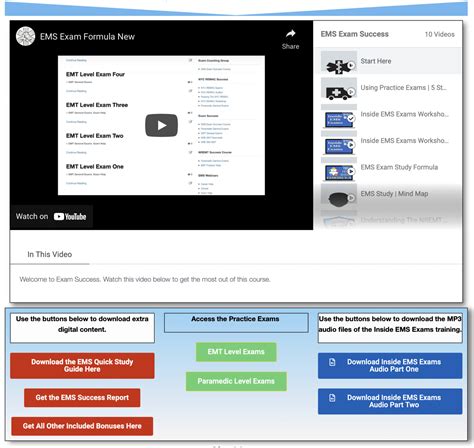Image resolution: width=474 pixels, height=448 pixels.
Task: Open Using Practice Exams ambulance thumbnail
Action: point(339,89)
